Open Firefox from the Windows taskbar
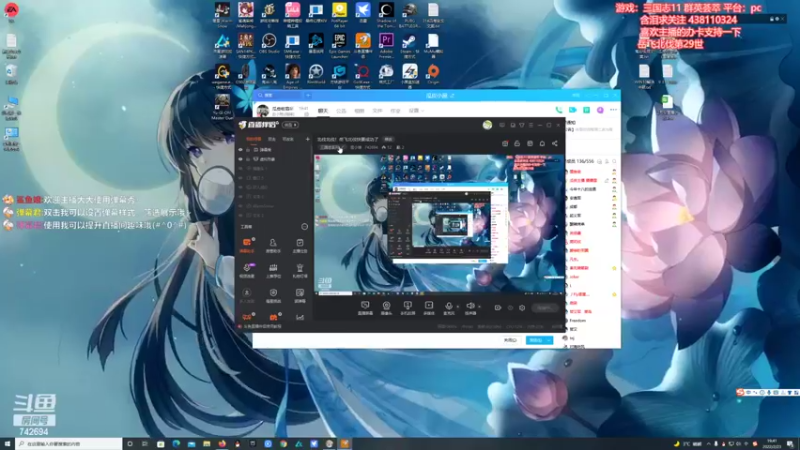800x450 pixels. coord(222,444)
